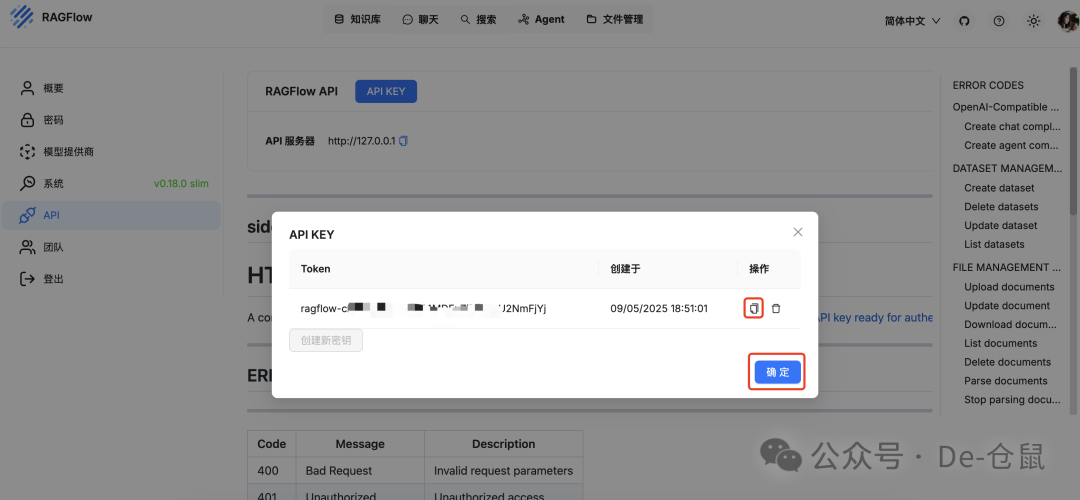Select 概要 in the sidebar
The height and width of the screenshot is (500, 1080).
click(x=111, y=88)
